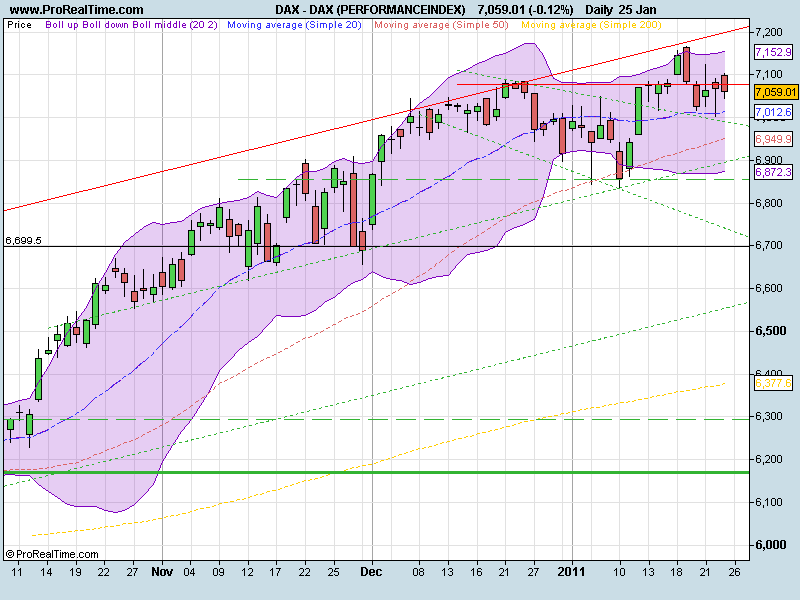The width and height of the screenshot is (800, 600).
Task: Click the 09 date label on time axis
Action: coord(218,572)
